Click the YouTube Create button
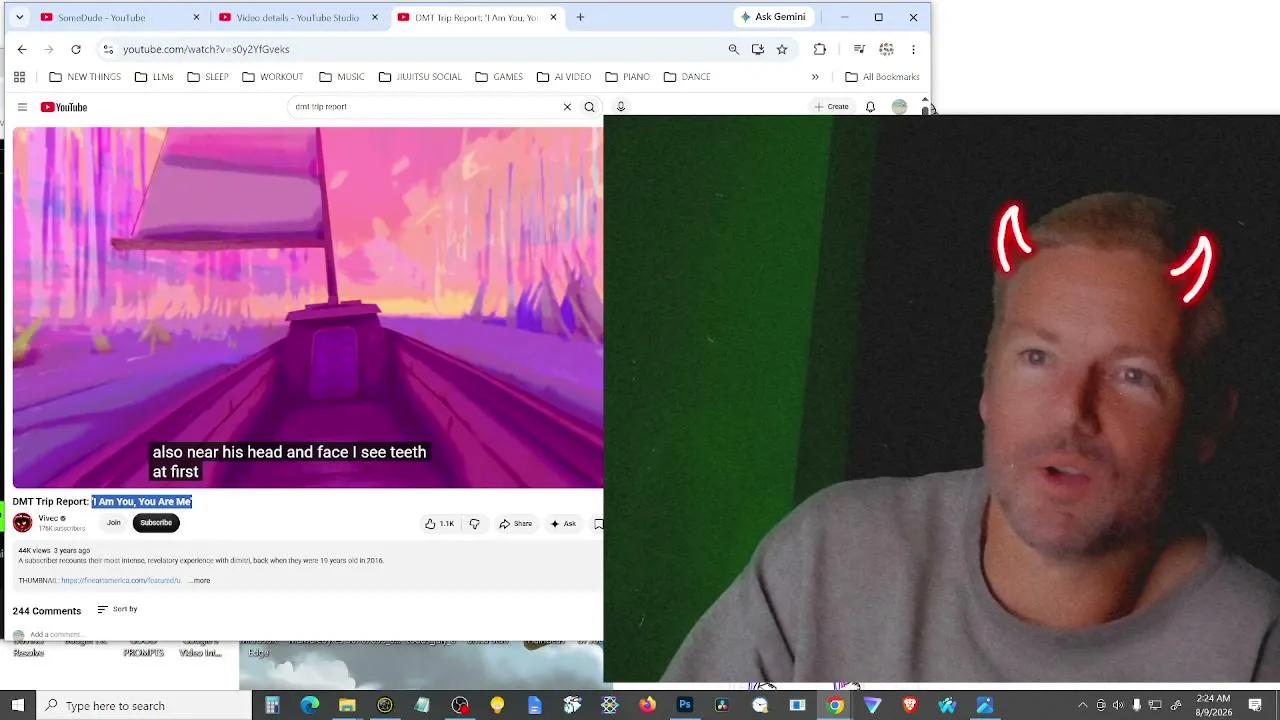Image resolution: width=1280 pixels, height=720 pixels. click(x=832, y=107)
